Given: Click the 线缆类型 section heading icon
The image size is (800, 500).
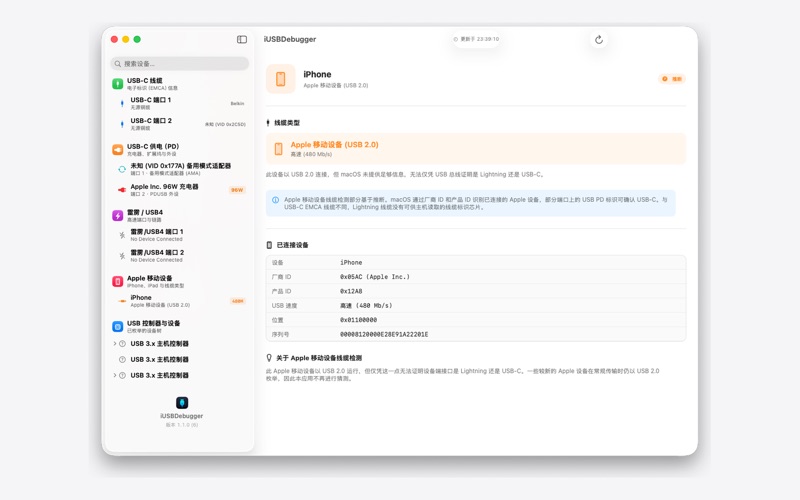Looking at the screenshot, I should [x=268, y=123].
